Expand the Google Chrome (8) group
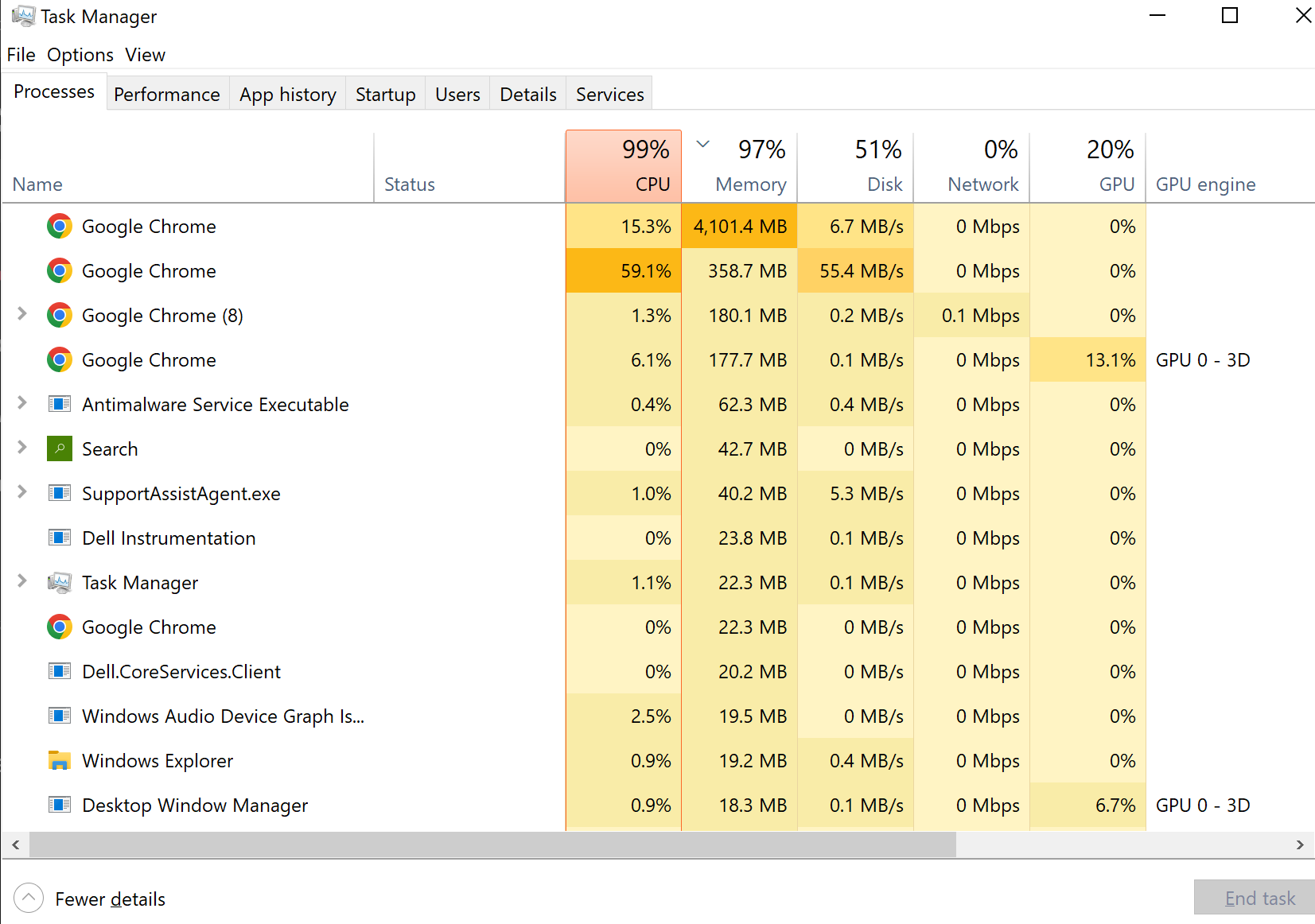The width and height of the screenshot is (1315, 924). 22,314
